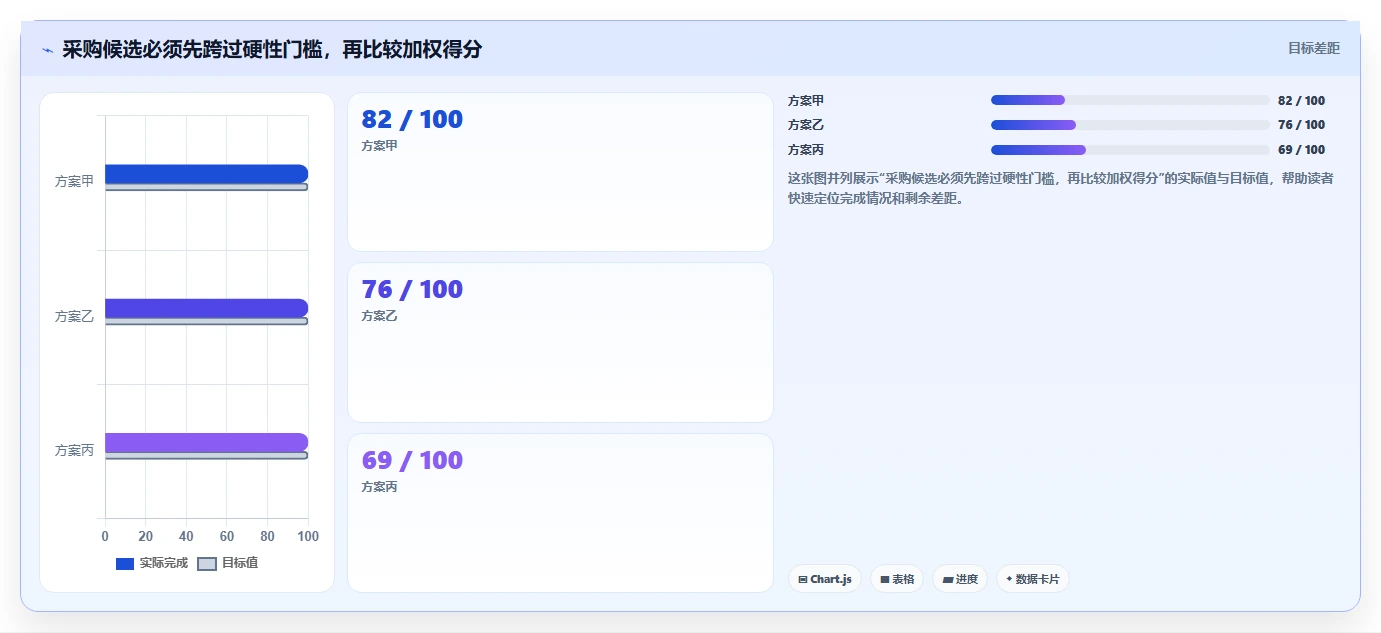
Task: Click the 82 / 100 value in progress list
Action: pyautogui.click(x=1301, y=101)
